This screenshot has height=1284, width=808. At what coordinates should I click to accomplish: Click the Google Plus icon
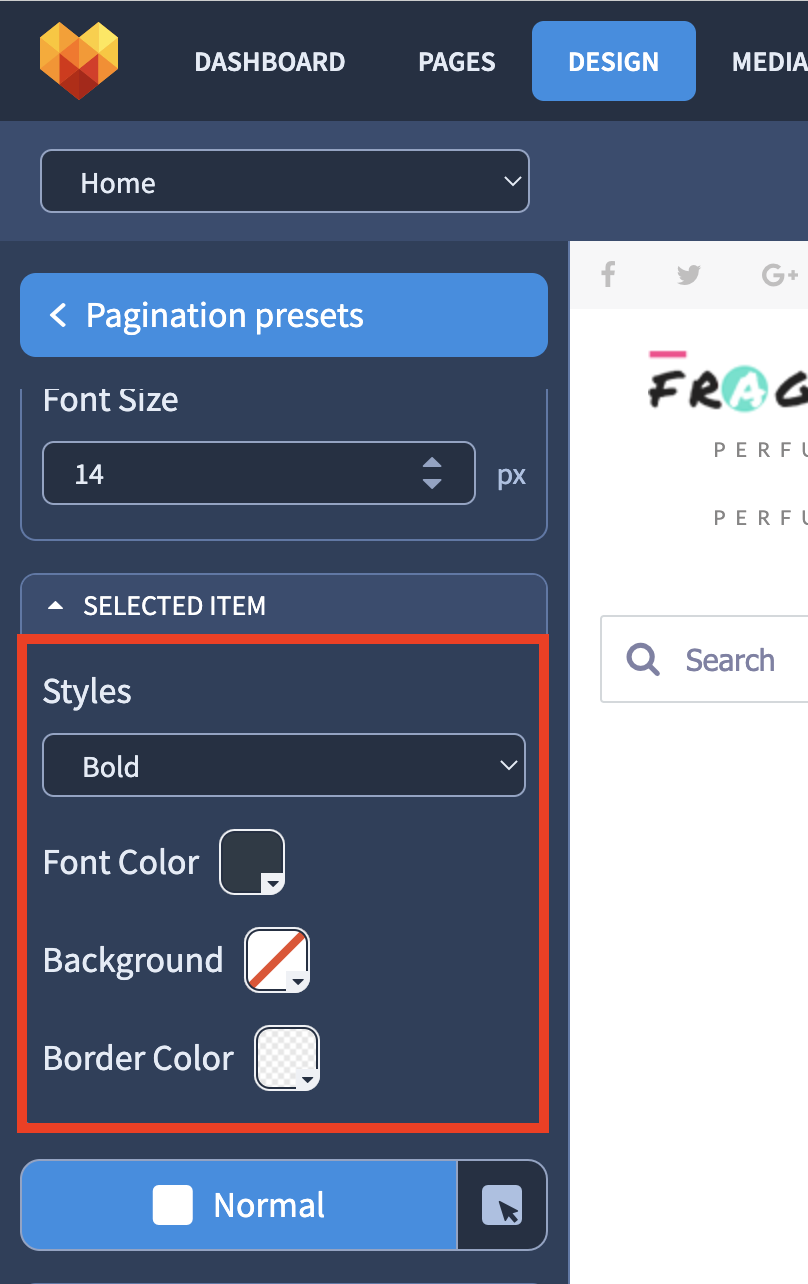(x=780, y=275)
